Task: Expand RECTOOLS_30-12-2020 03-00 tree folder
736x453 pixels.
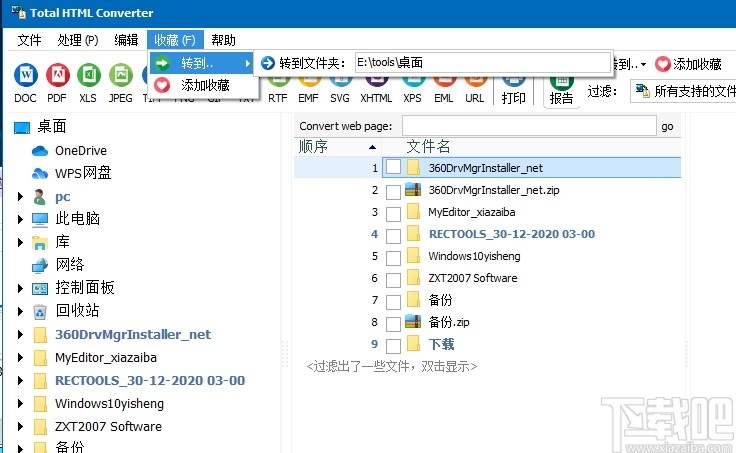Action: 20,380
